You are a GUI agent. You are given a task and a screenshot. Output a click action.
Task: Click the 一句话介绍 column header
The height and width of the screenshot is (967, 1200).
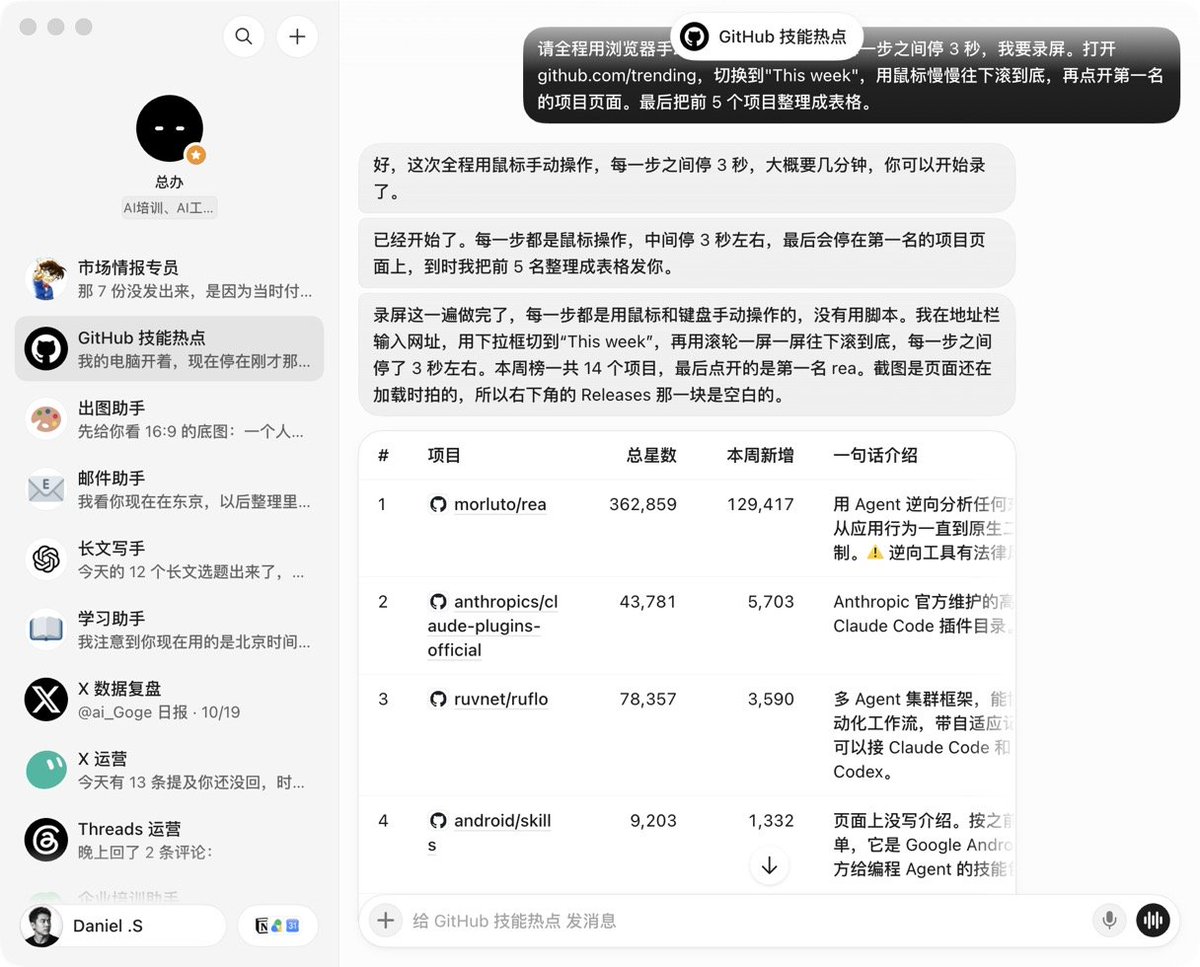[x=875, y=455]
